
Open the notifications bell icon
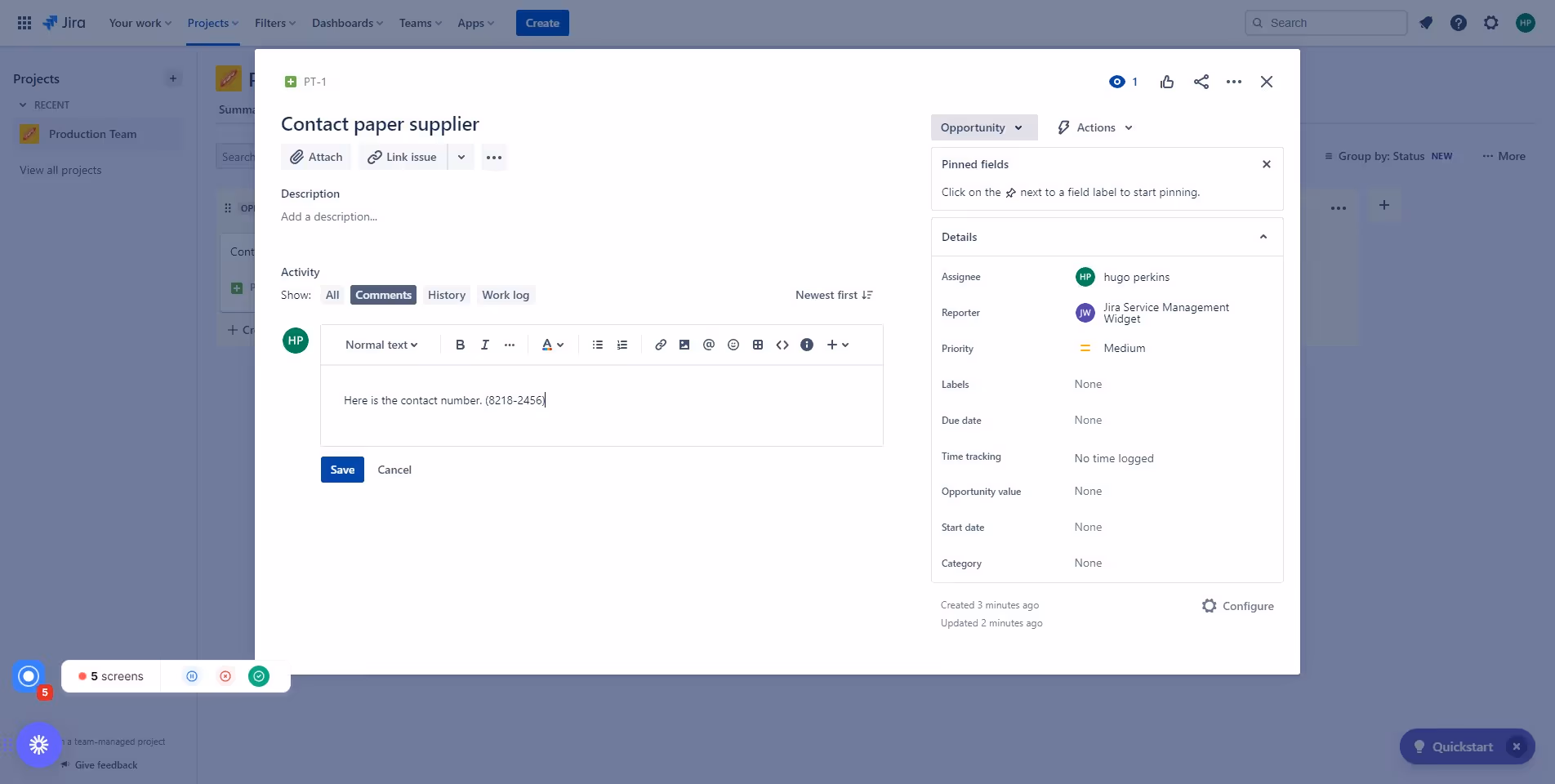[1426, 23]
